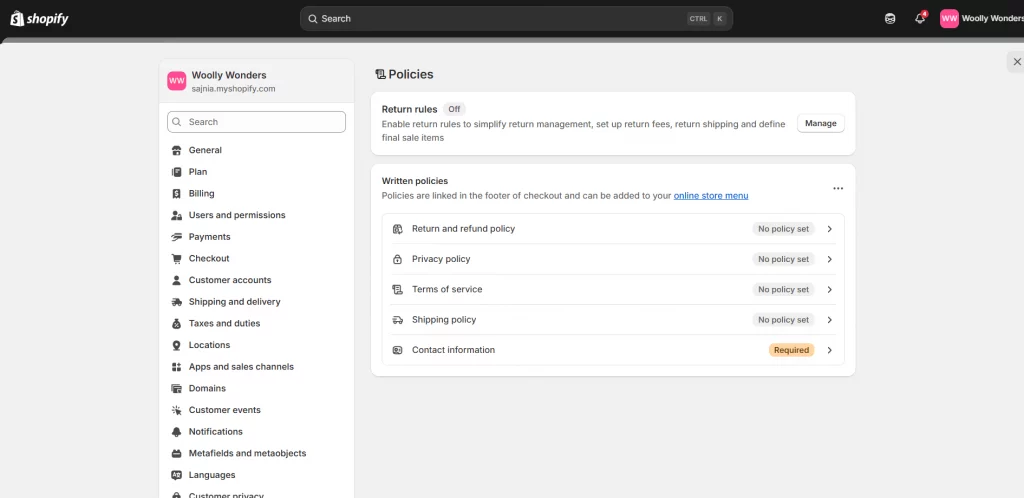The height and width of the screenshot is (498, 1024).
Task: Click the Users and permissions icon
Action: [x=176, y=215]
